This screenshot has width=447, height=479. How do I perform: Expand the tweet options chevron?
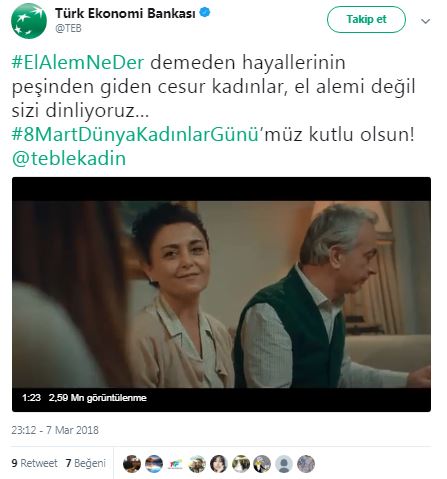(425, 21)
